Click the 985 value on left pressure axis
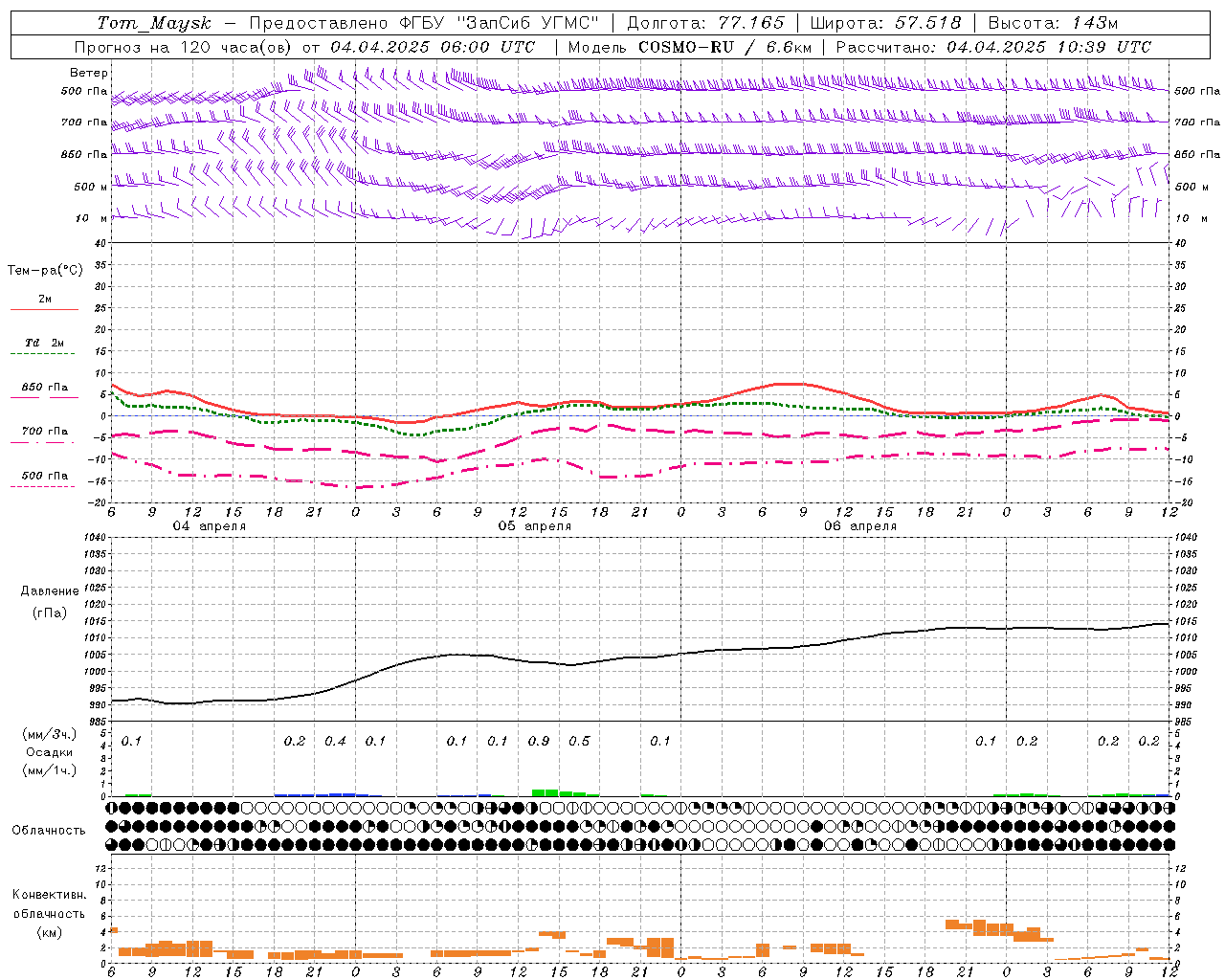Image resolution: width=1225 pixels, height=980 pixels. click(96, 722)
